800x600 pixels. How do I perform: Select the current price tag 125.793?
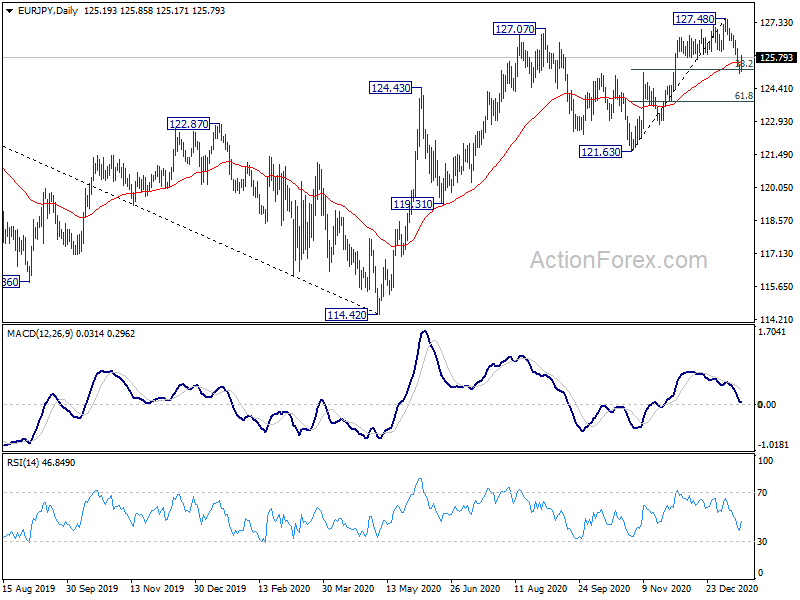coord(776,58)
